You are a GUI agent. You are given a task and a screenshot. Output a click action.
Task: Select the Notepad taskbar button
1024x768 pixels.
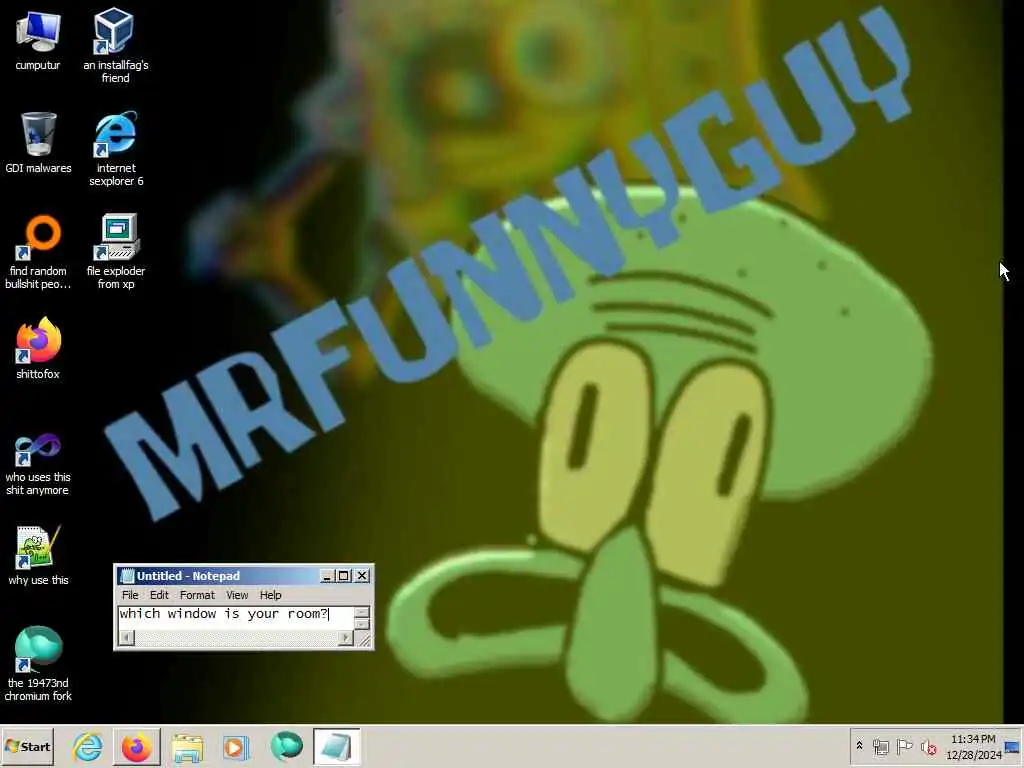336,747
